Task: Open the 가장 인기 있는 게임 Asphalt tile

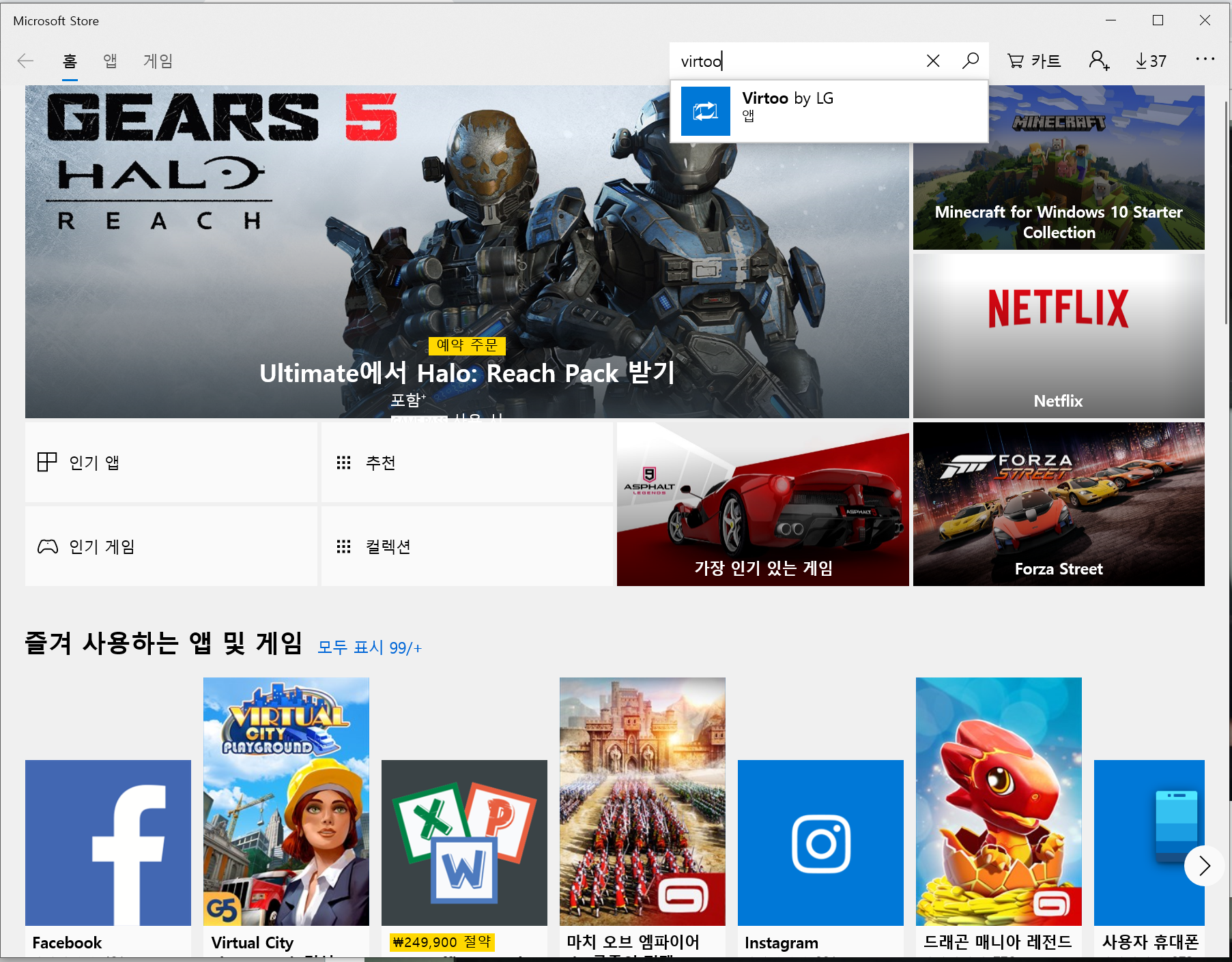Action: (763, 504)
